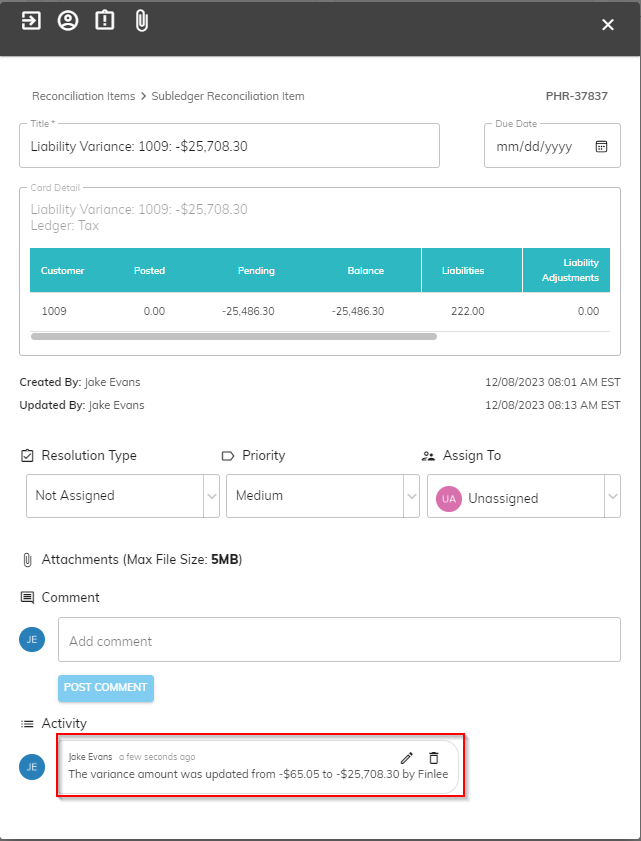Edit the activity entry with pencil icon
The height and width of the screenshot is (841, 641).
406,758
